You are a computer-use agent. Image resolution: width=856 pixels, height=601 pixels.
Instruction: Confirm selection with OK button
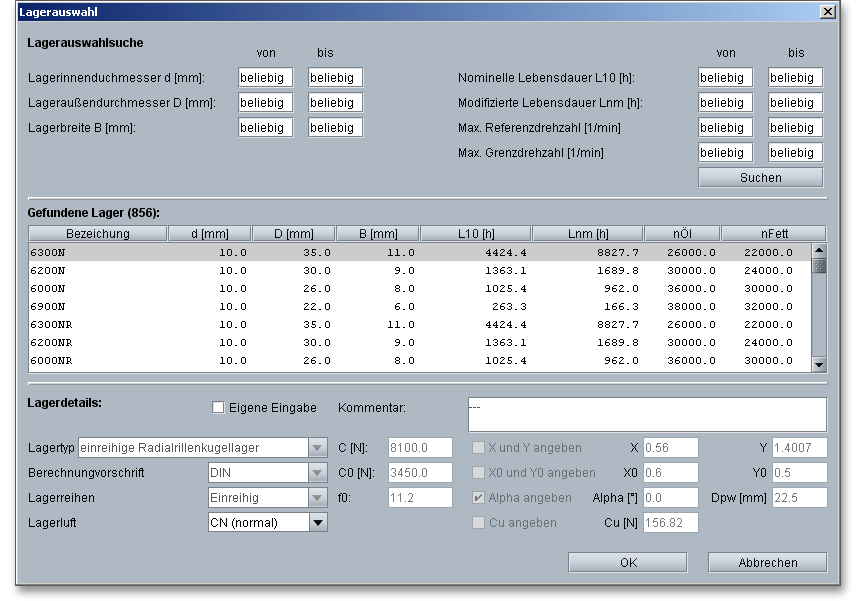click(x=627, y=562)
